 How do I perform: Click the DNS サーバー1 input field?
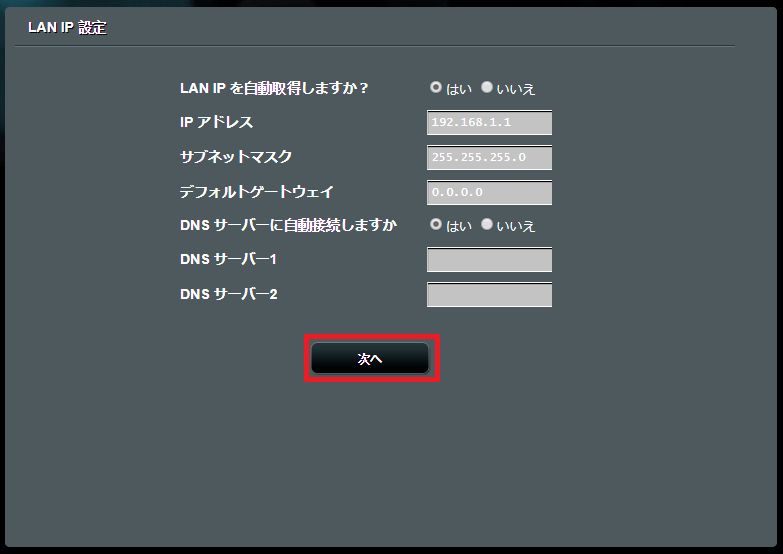(x=489, y=260)
